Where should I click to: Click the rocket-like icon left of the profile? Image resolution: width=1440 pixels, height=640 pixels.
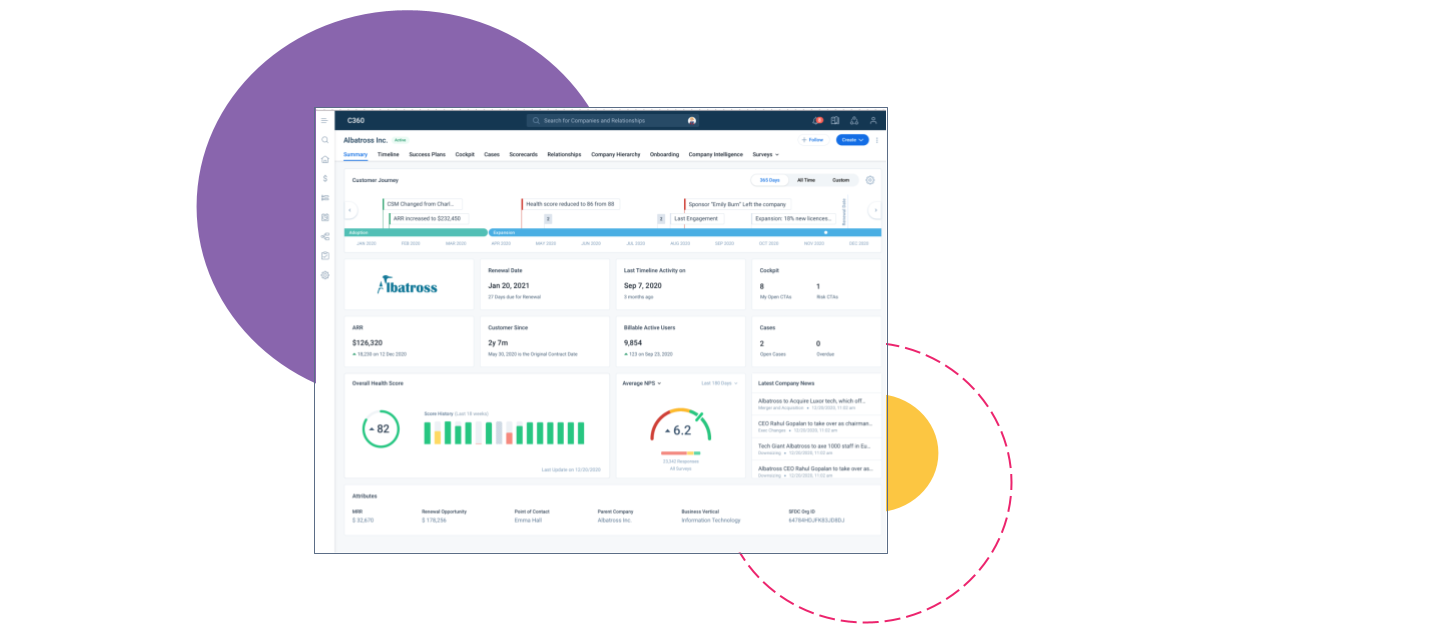click(854, 120)
